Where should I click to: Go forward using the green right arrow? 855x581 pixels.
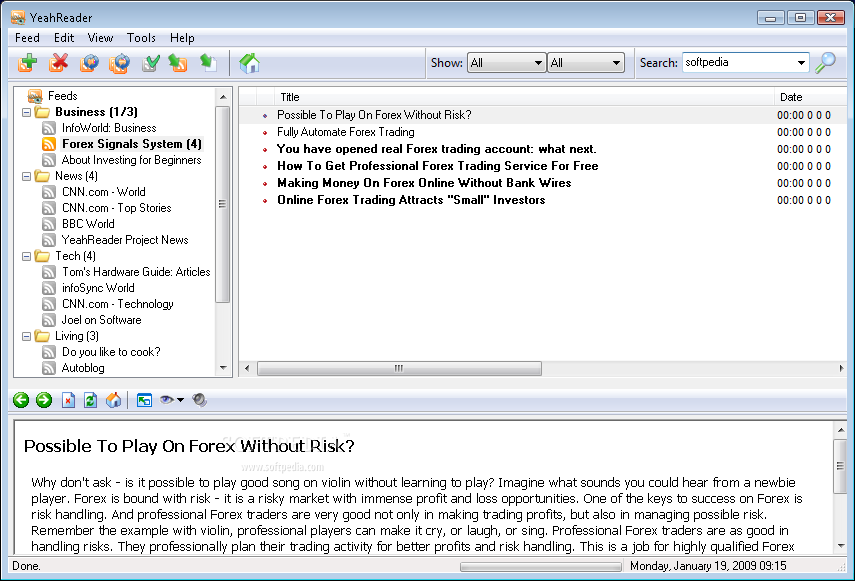[44, 400]
